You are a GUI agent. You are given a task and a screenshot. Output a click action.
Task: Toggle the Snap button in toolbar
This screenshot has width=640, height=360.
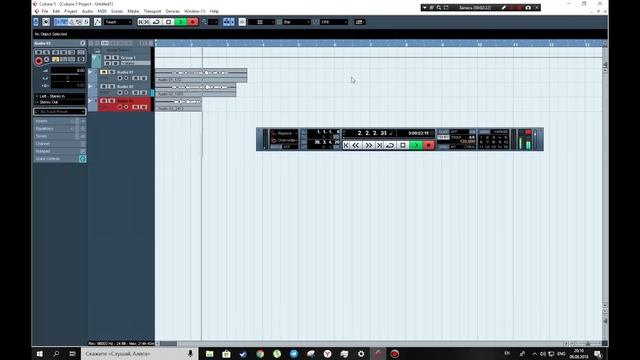(242, 22)
